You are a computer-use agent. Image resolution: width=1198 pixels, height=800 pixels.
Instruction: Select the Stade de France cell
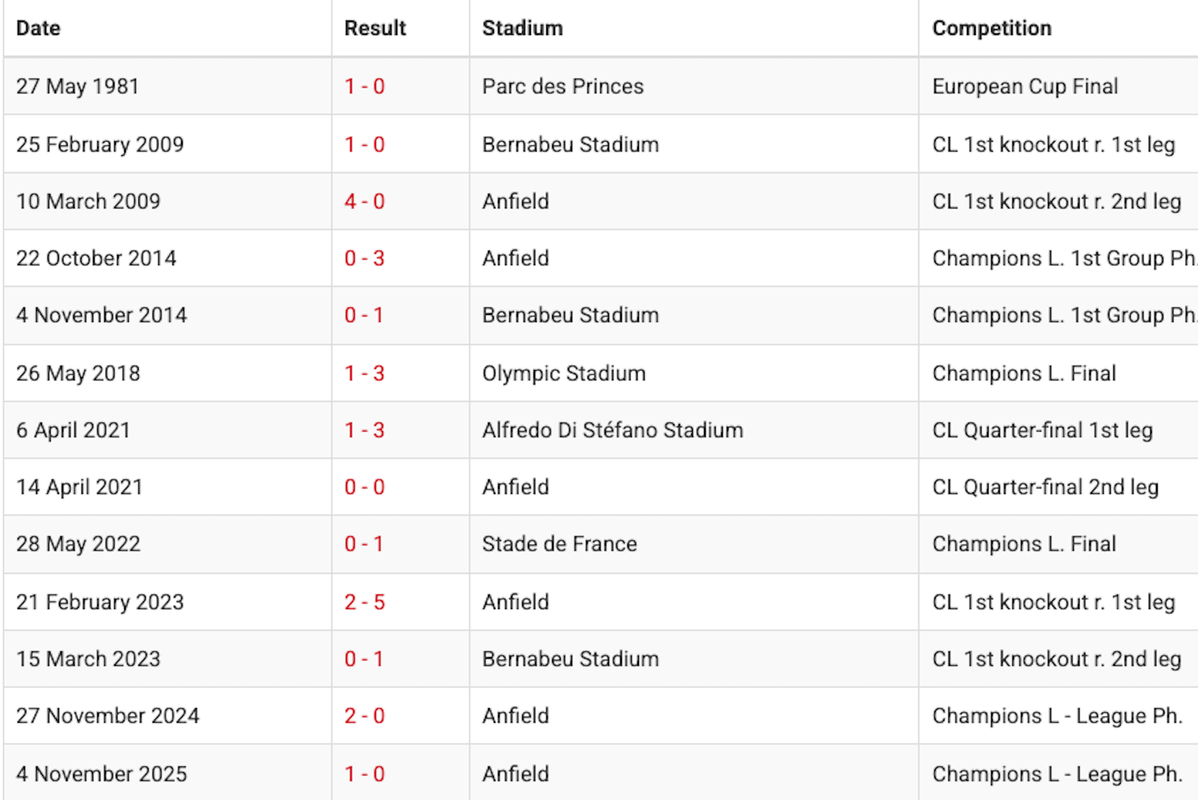pos(559,545)
